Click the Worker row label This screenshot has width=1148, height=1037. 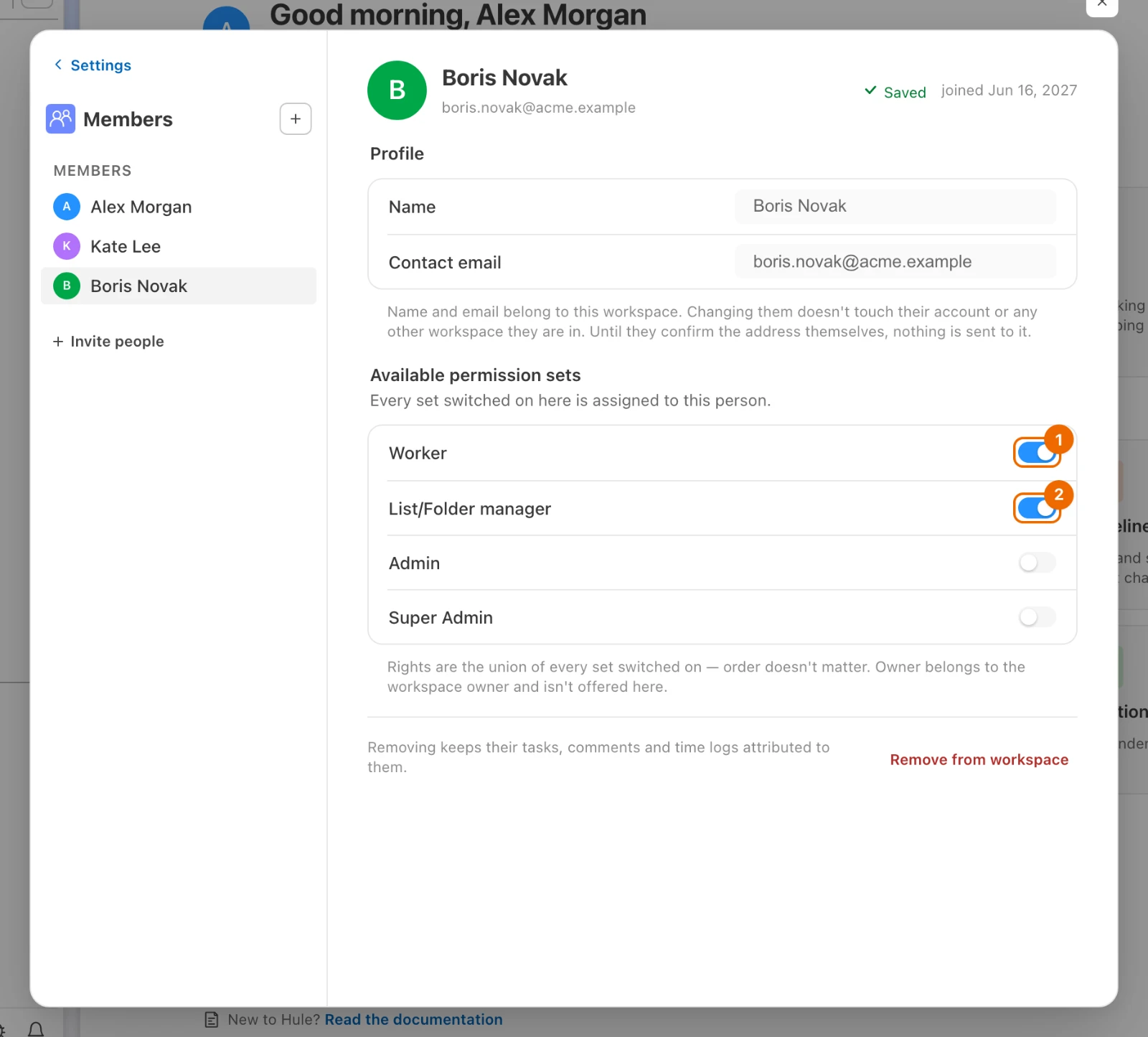pos(418,454)
